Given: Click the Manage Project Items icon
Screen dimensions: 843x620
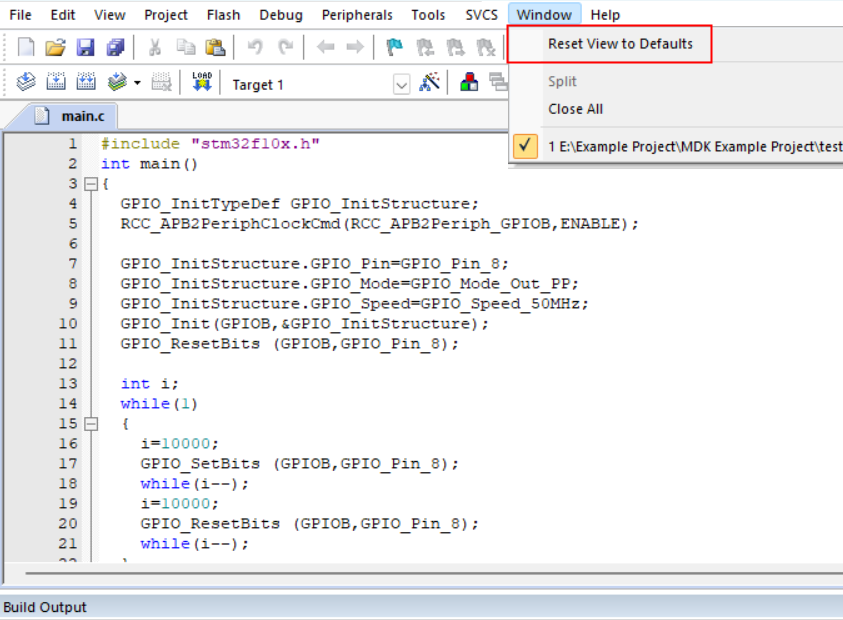Looking at the screenshot, I should pos(469,83).
